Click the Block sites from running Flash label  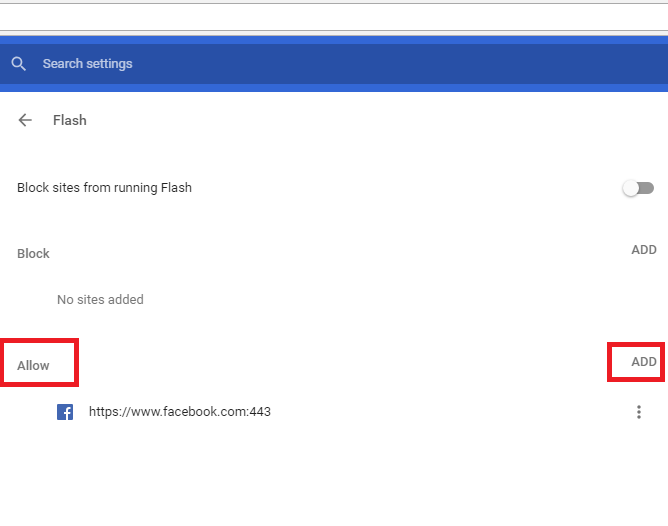[x=104, y=188]
